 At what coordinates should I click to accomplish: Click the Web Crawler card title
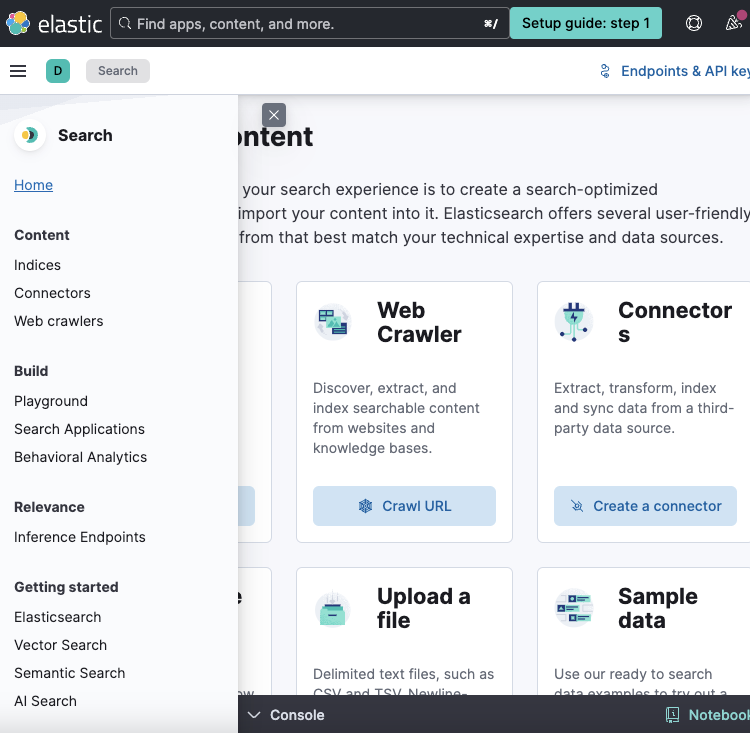pyautogui.click(x=419, y=322)
